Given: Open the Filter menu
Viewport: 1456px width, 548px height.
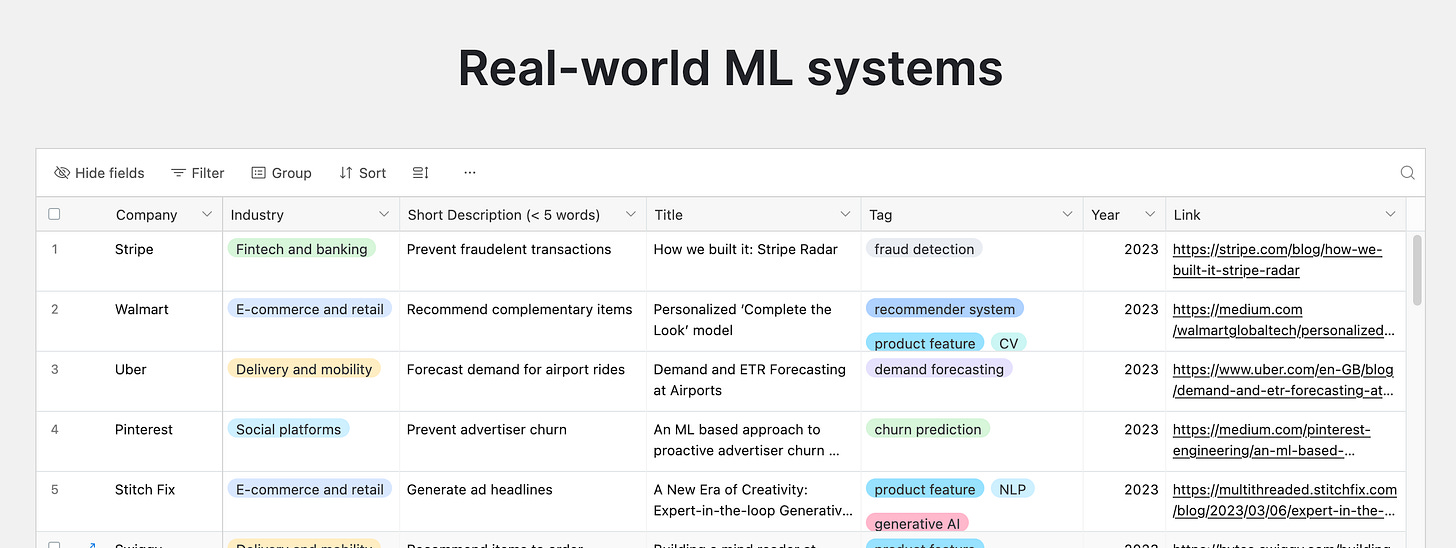Looking at the screenshot, I should tap(197, 173).
